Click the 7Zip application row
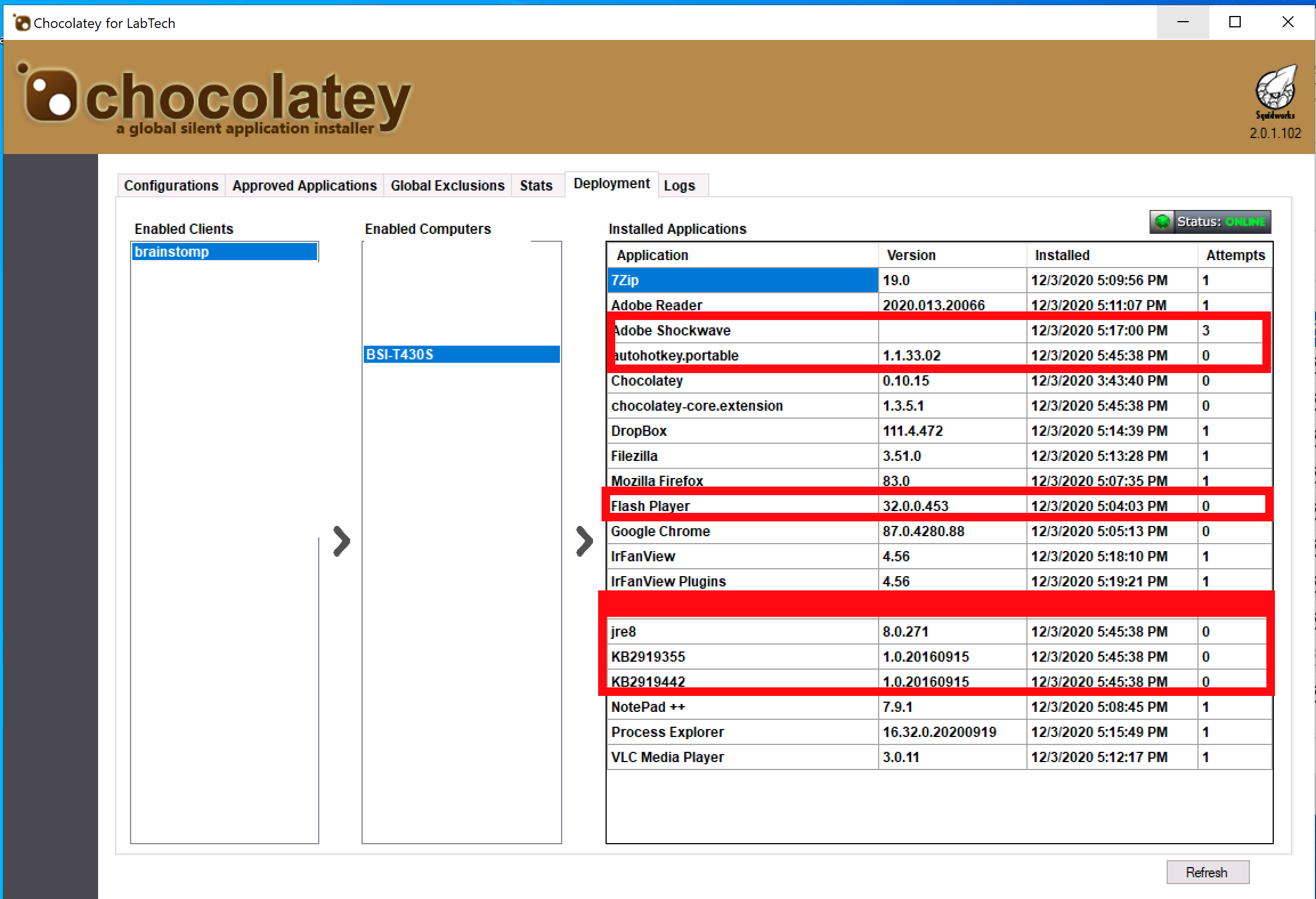Screen dimensions: 1316x899 click(x=944, y=280)
